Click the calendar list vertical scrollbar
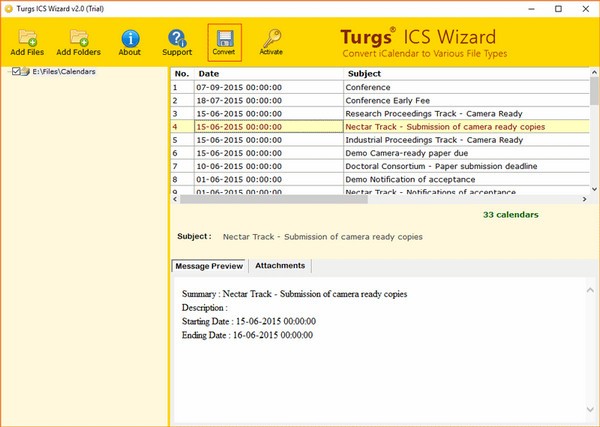 (593, 130)
